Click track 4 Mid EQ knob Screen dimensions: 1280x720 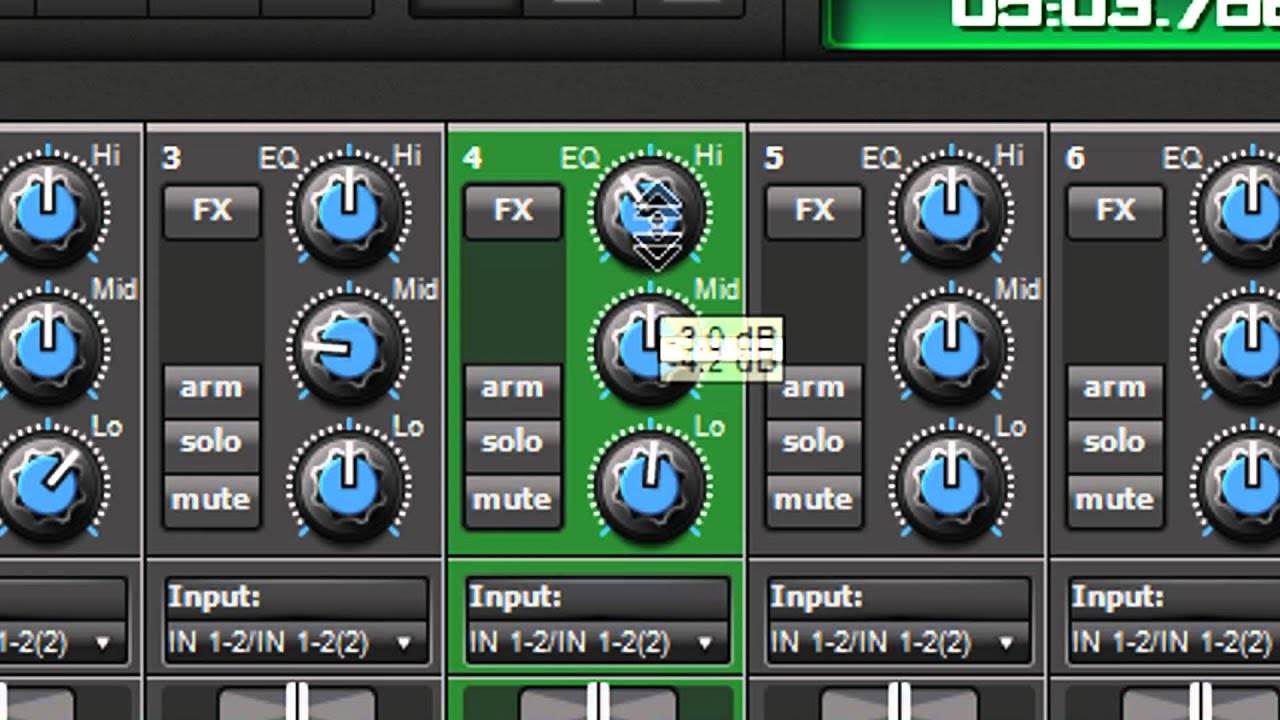[651, 349]
